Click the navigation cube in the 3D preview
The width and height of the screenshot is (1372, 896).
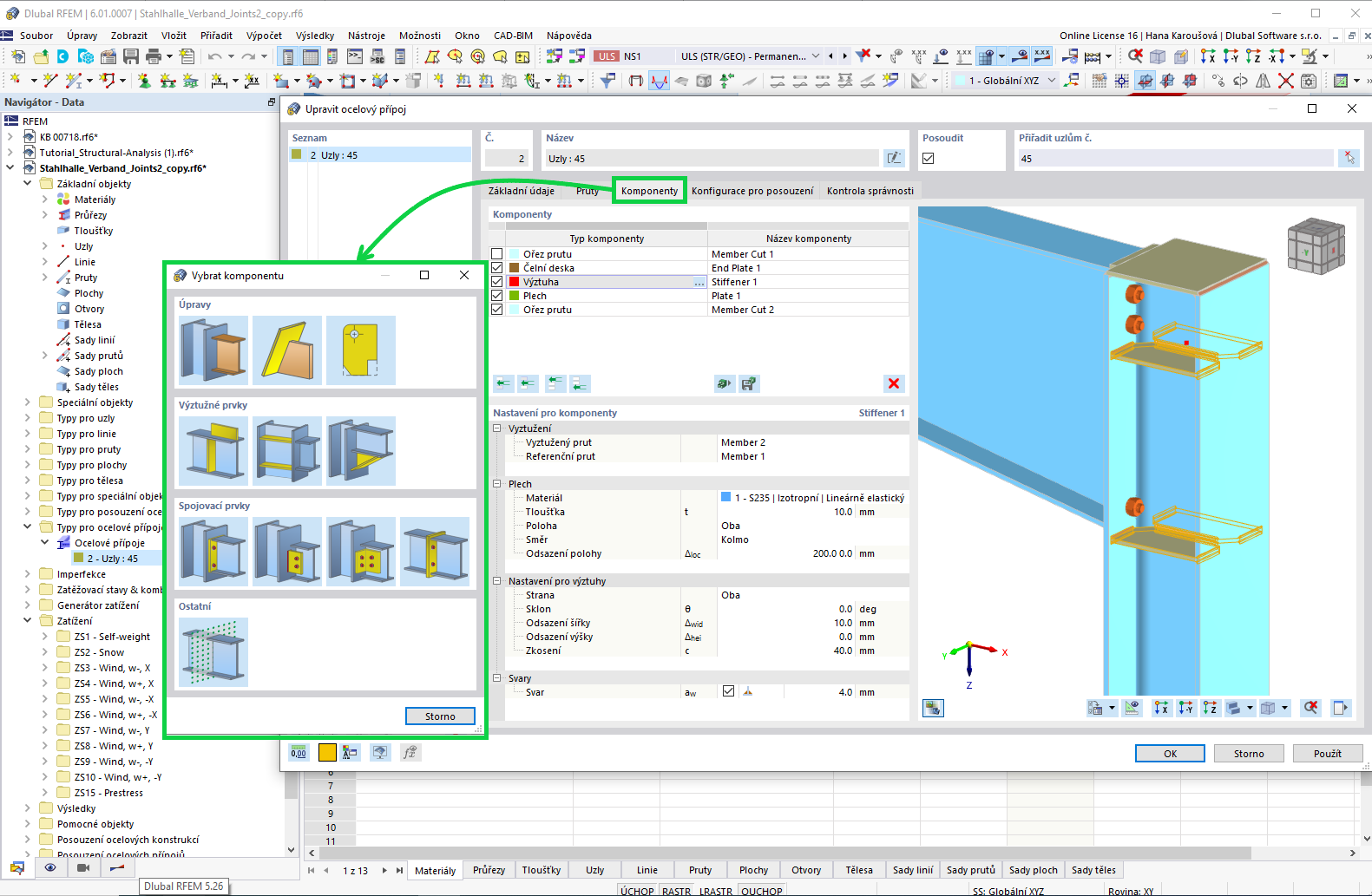[1316, 246]
